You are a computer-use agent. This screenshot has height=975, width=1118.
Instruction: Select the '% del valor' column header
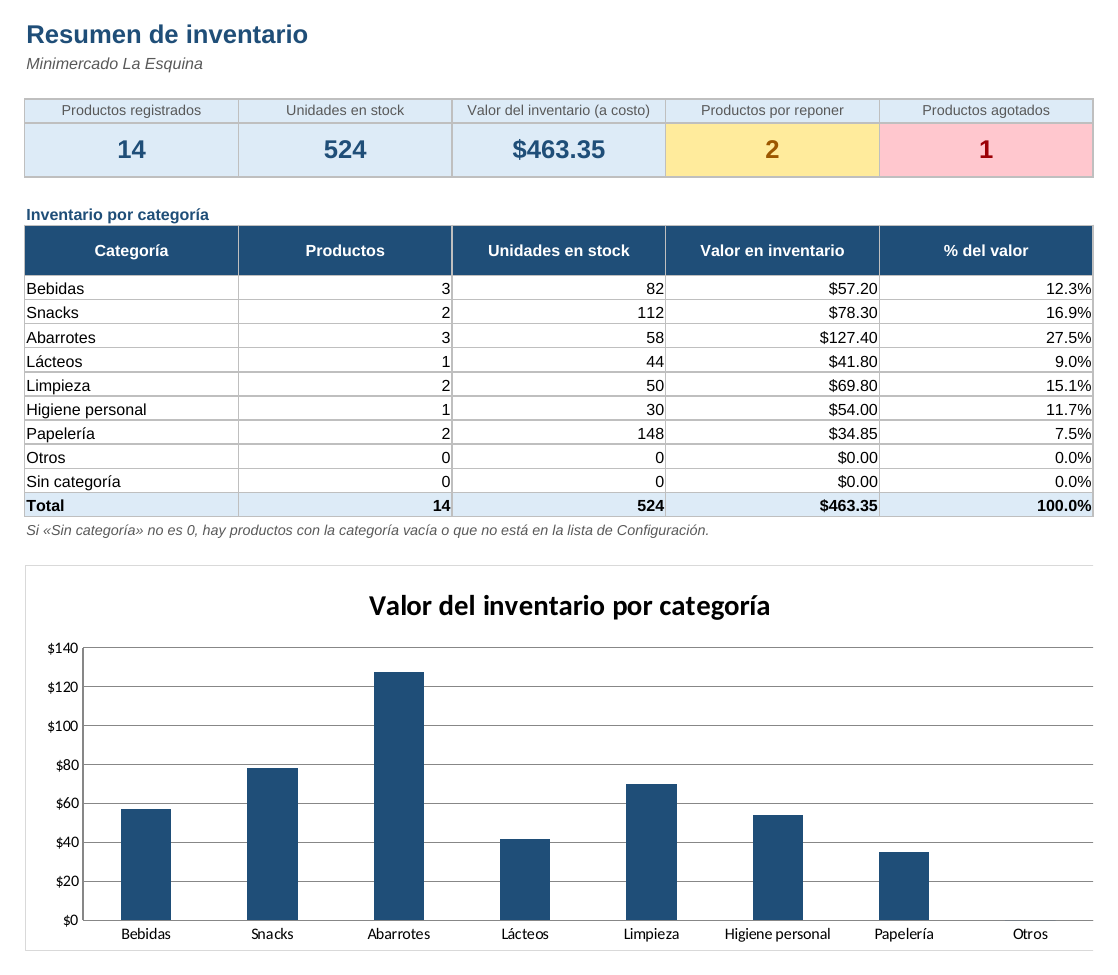[x=986, y=250]
